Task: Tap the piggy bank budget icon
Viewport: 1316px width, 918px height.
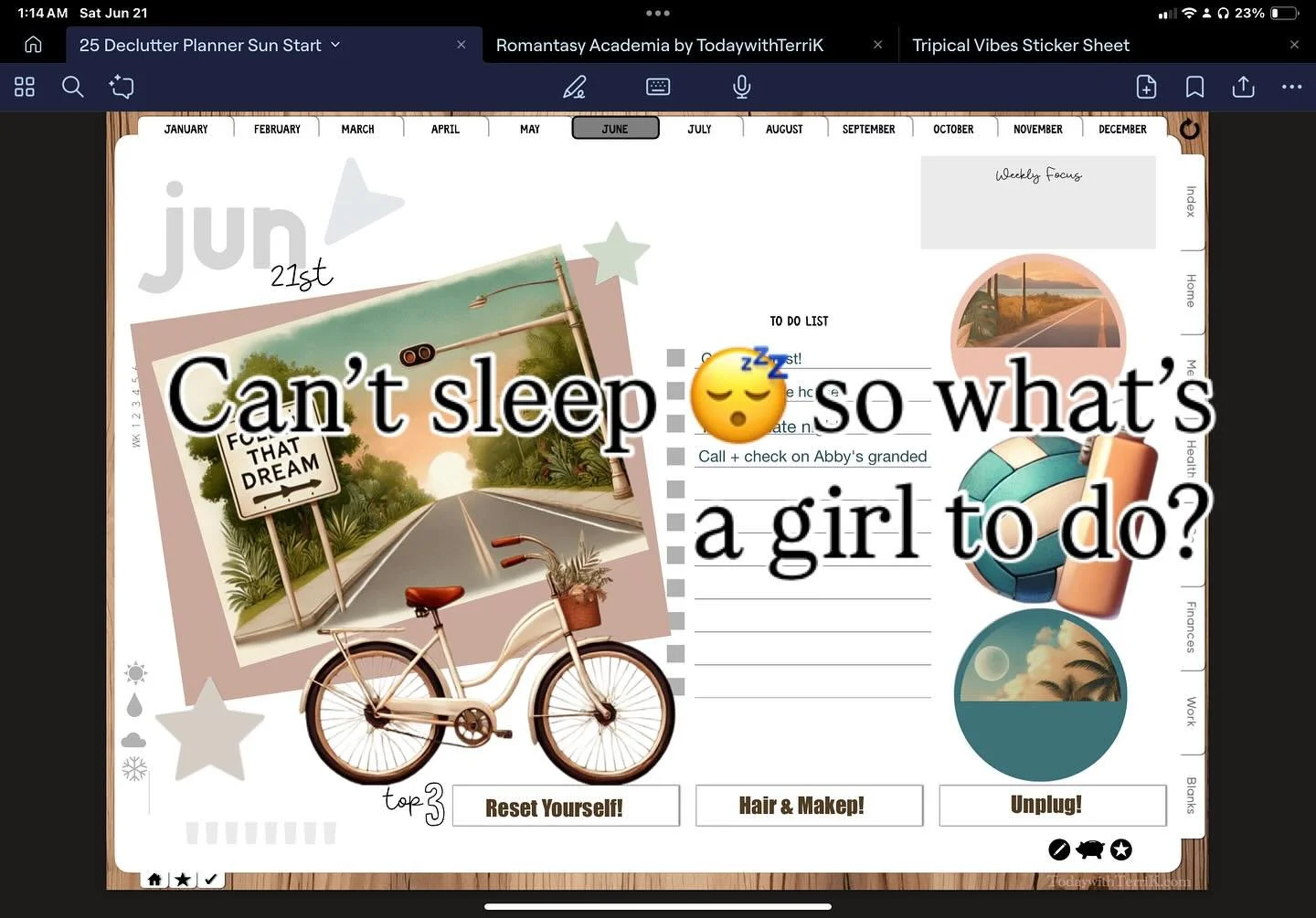Action: click(1090, 849)
